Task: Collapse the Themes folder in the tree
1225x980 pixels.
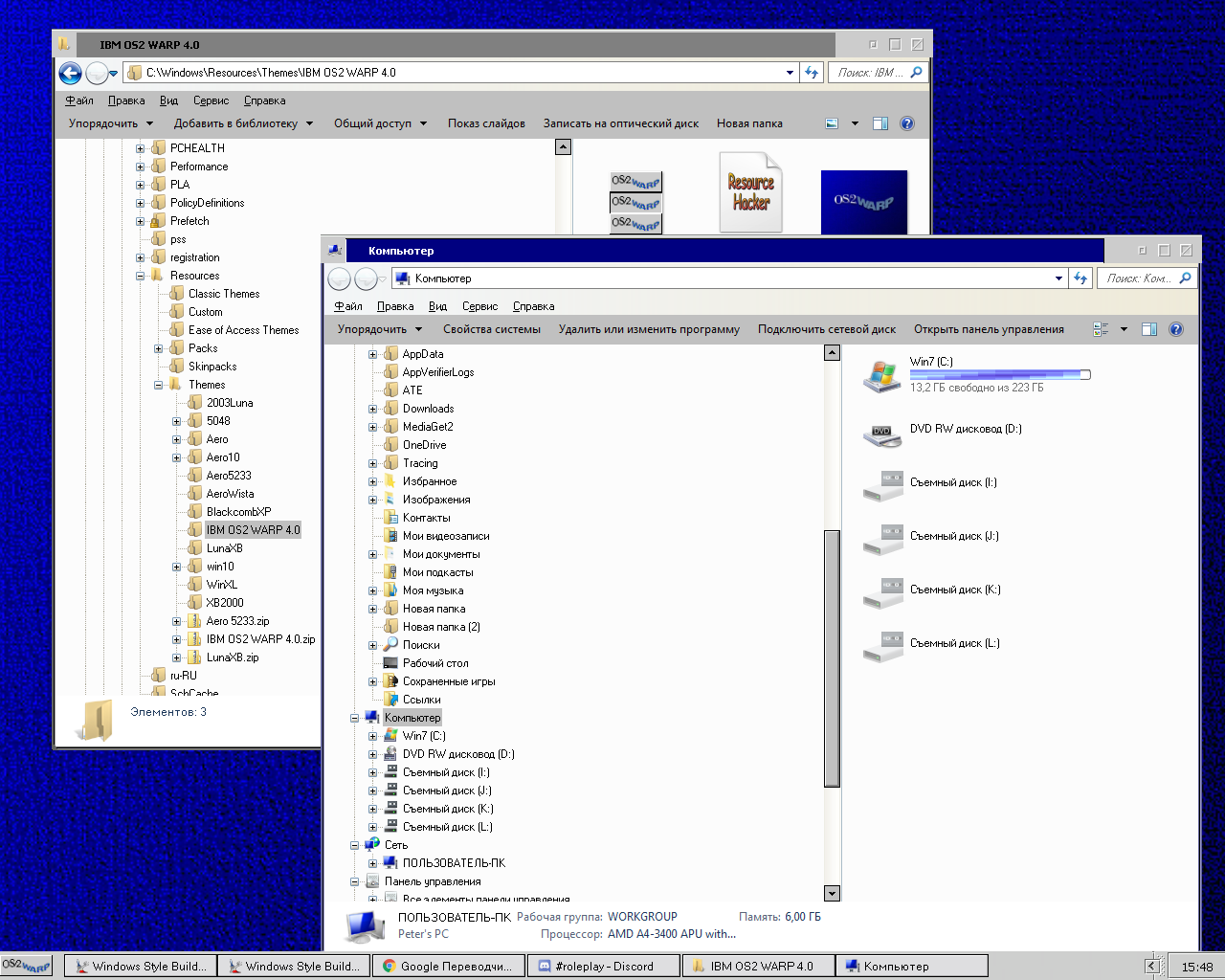Action: pos(159,385)
